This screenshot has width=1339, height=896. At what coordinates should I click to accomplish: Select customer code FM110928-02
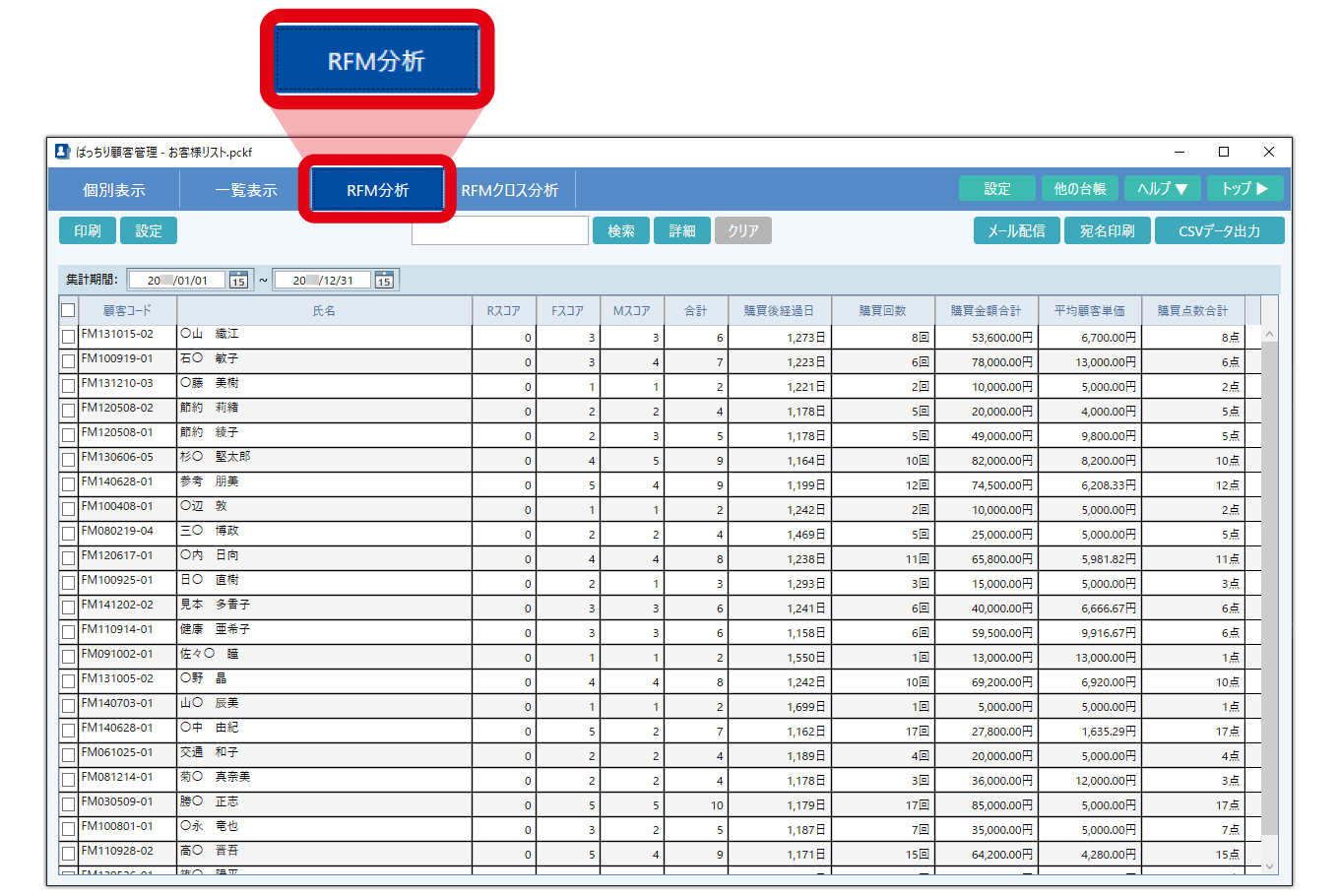tap(127, 853)
